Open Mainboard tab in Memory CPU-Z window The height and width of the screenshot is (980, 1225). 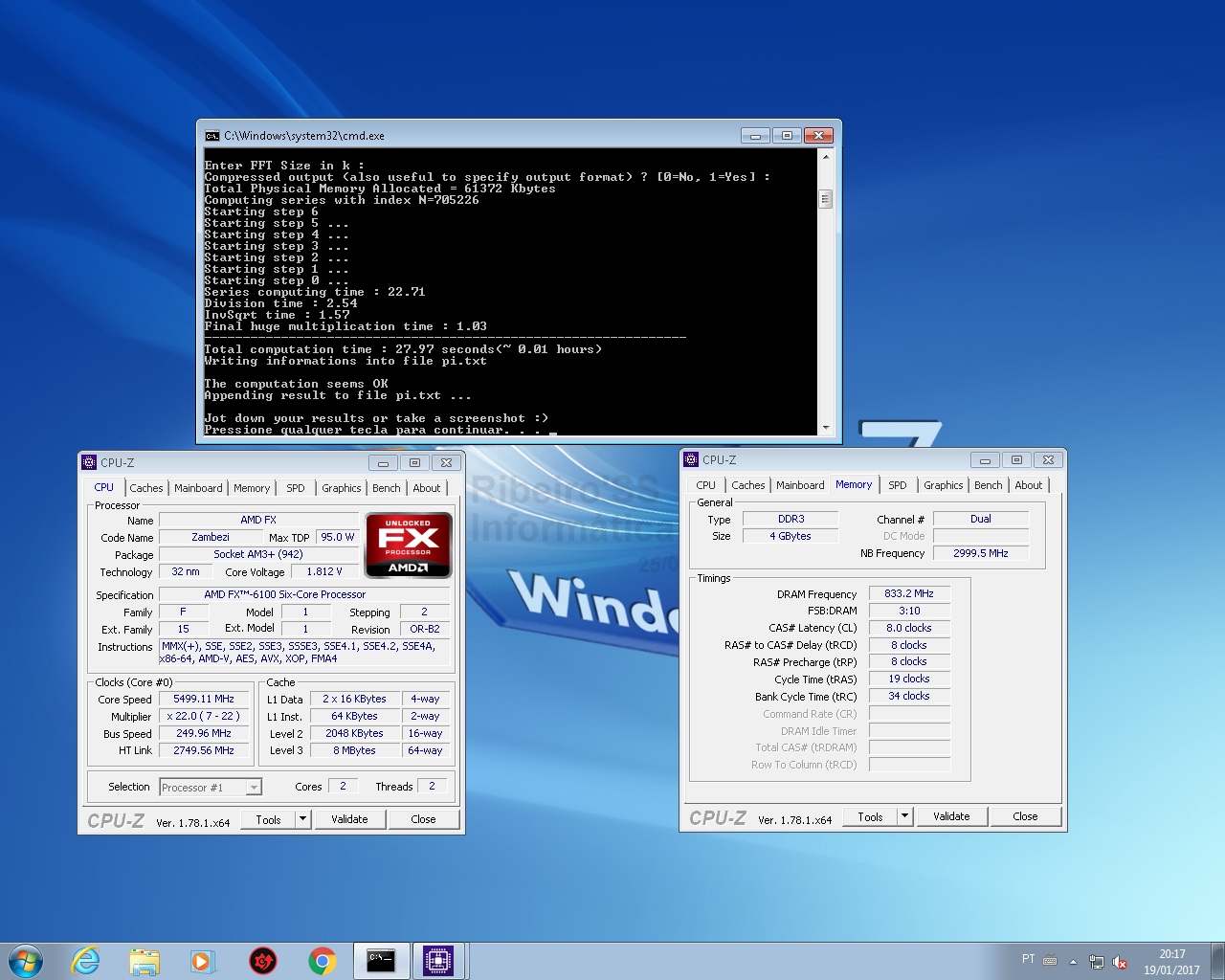[x=800, y=485]
